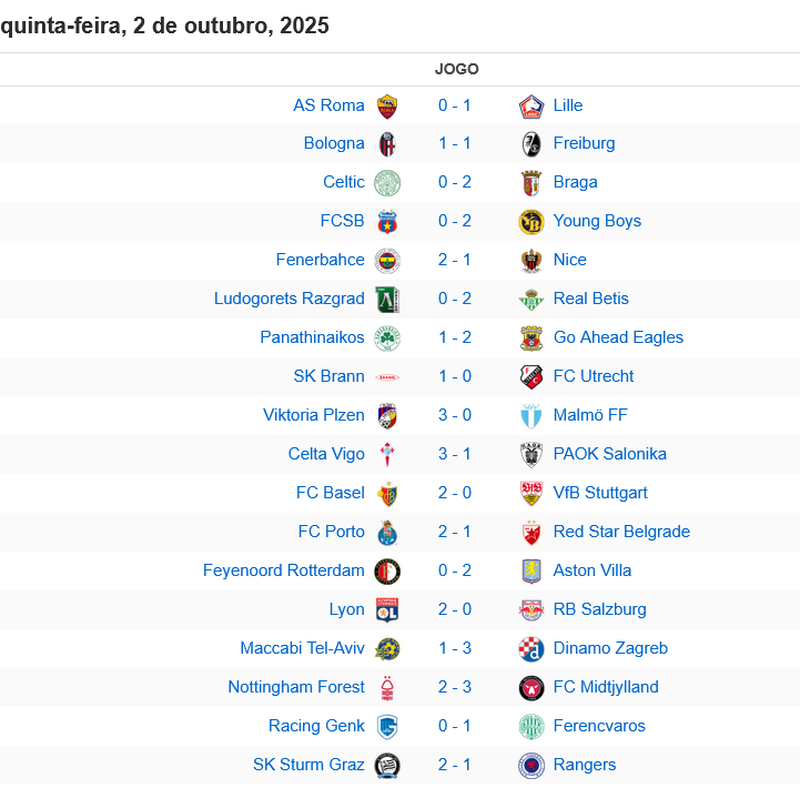Screen dimensions: 800x788
Task: Click the Nottingham Forest crest icon
Action: click(x=387, y=688)
